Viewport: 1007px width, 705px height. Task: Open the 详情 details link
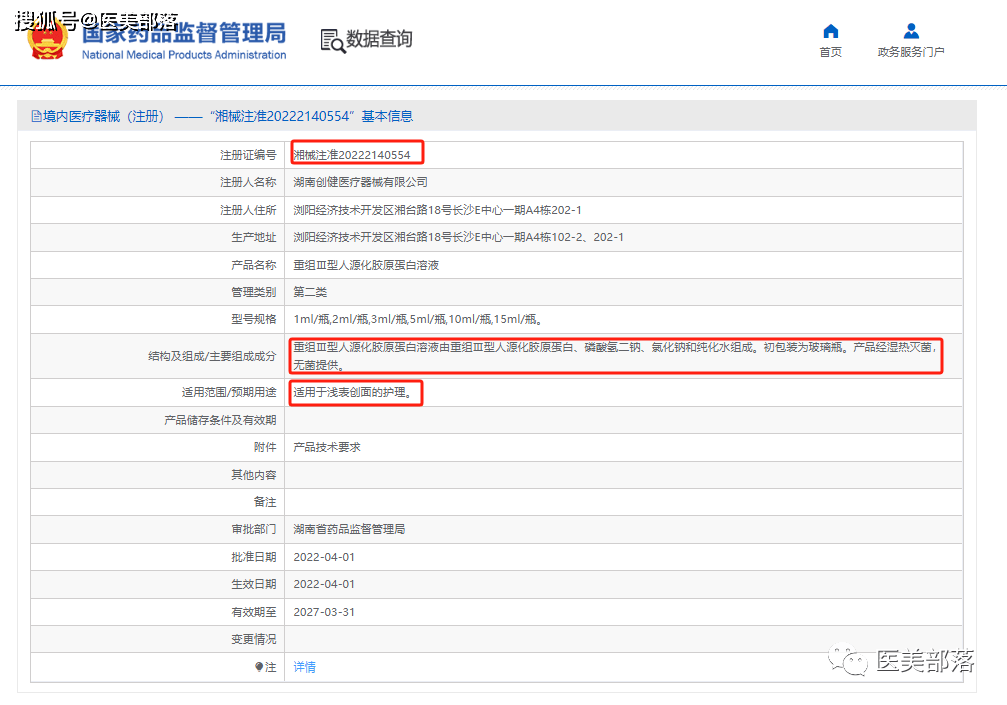[x=304, y=667]
